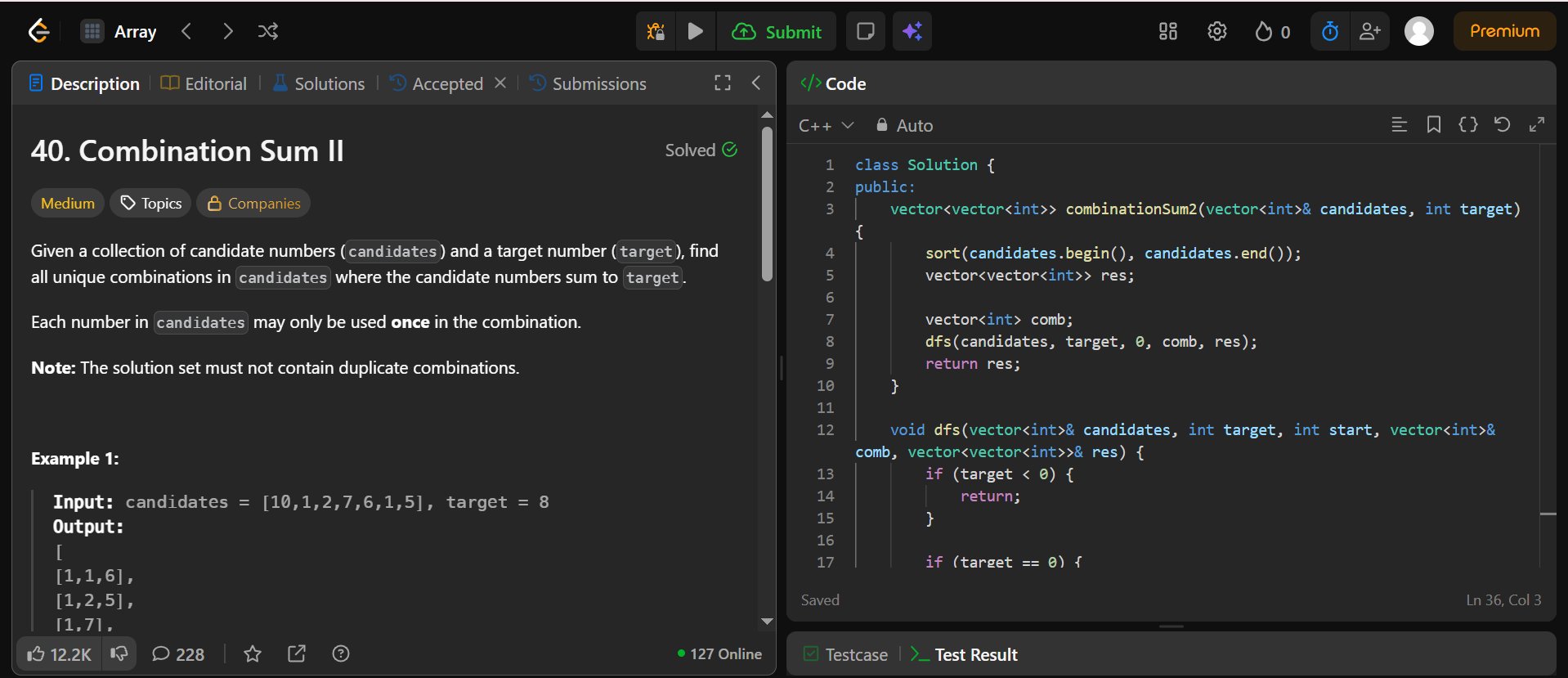1568x678 pixels.
Task: Toggle the dislike thumbs-down button
Action: [119, 653]
